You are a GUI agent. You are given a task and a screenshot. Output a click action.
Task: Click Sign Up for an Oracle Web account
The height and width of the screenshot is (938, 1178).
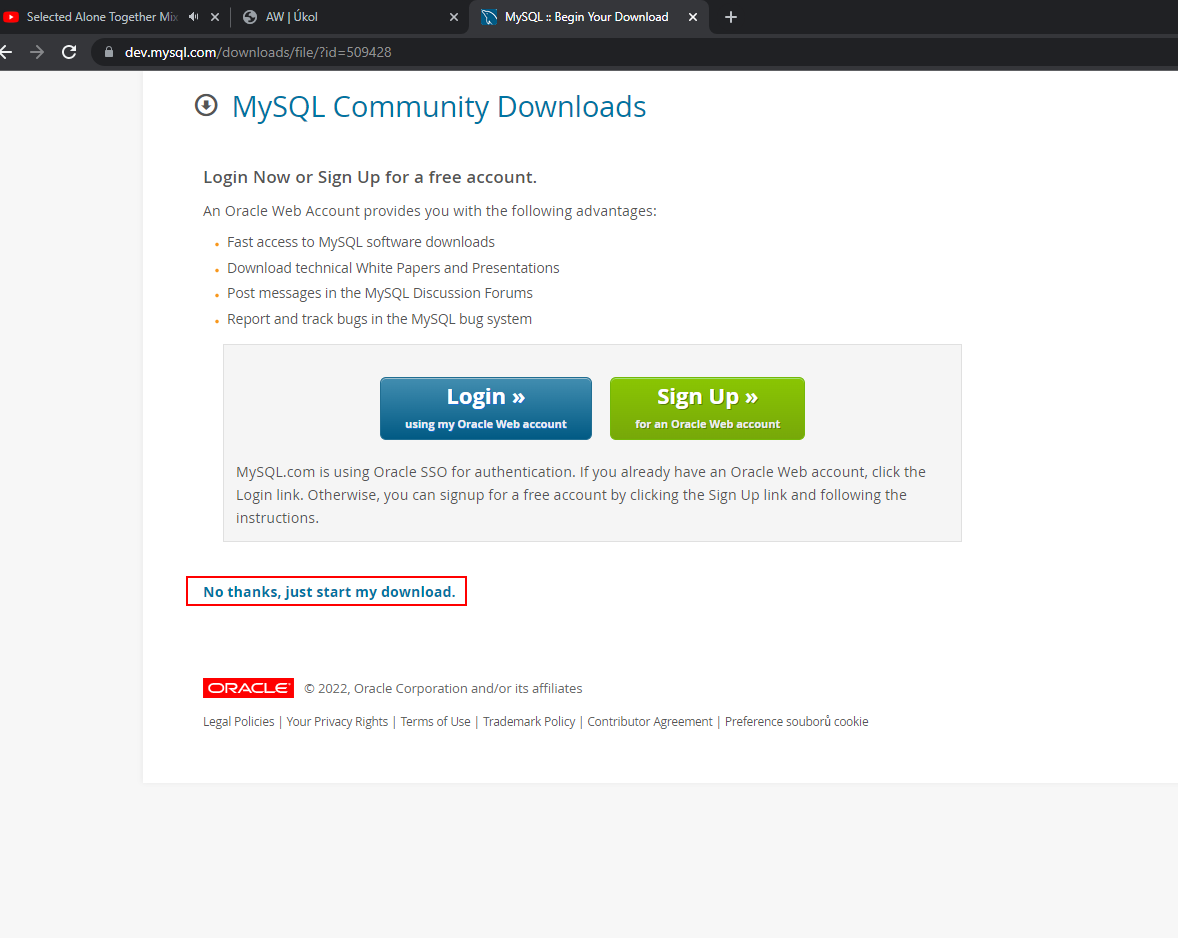point(708,409)
